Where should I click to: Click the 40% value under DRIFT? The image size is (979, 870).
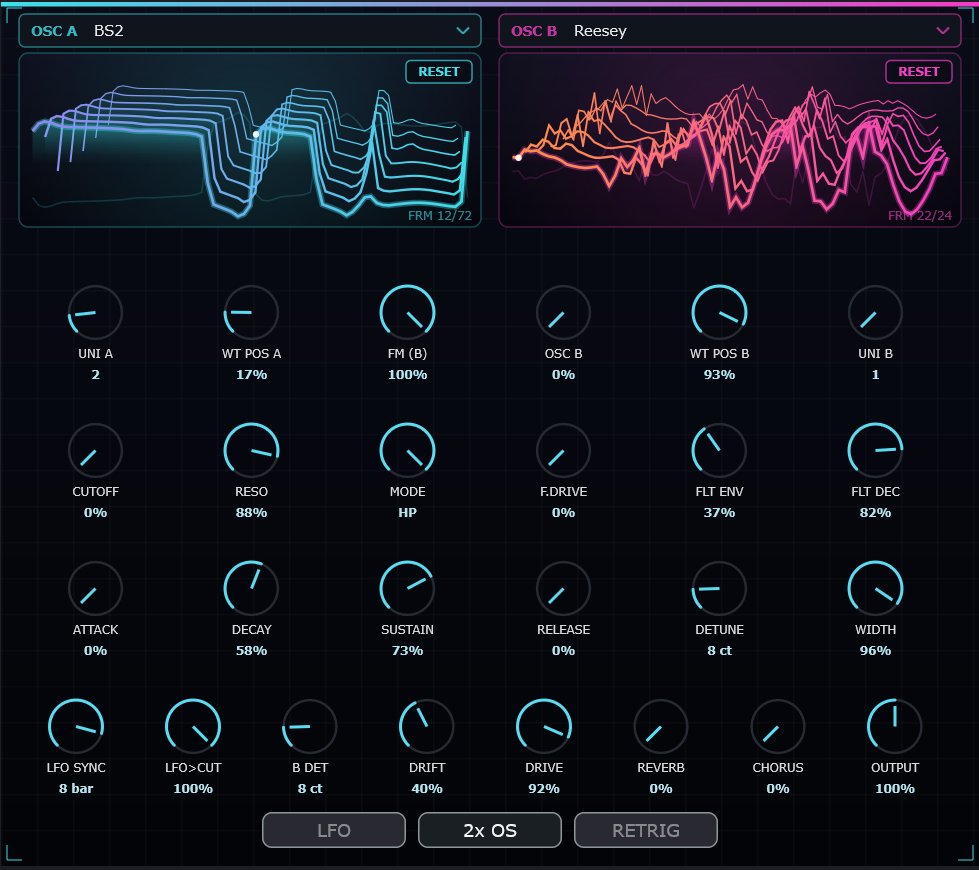pos(427,789)
